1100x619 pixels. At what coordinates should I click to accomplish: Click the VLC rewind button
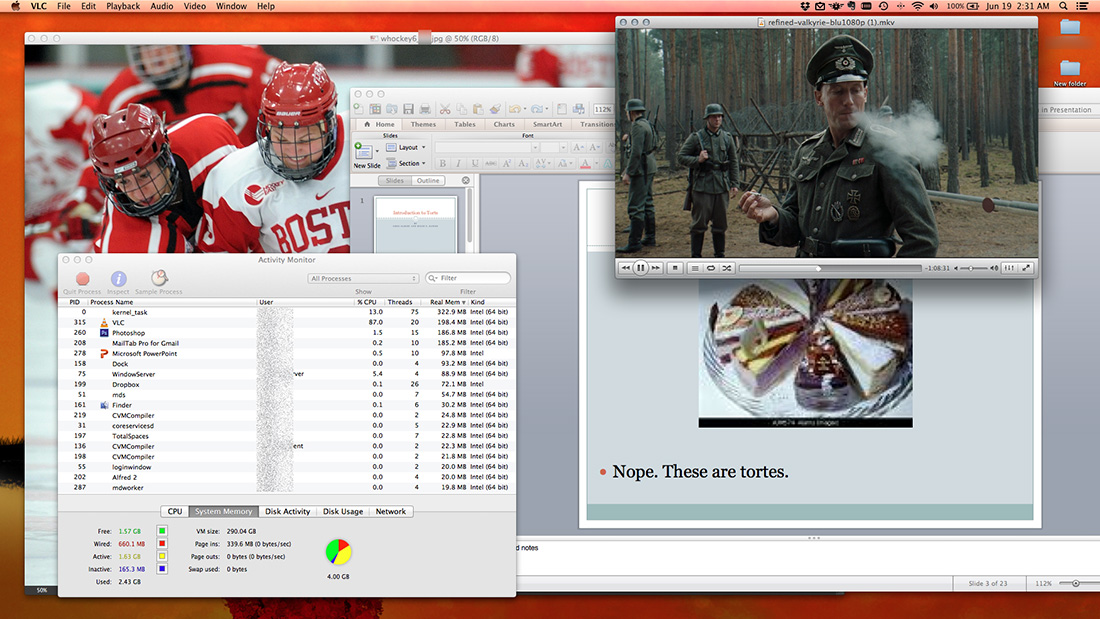[x=626, y=268]
